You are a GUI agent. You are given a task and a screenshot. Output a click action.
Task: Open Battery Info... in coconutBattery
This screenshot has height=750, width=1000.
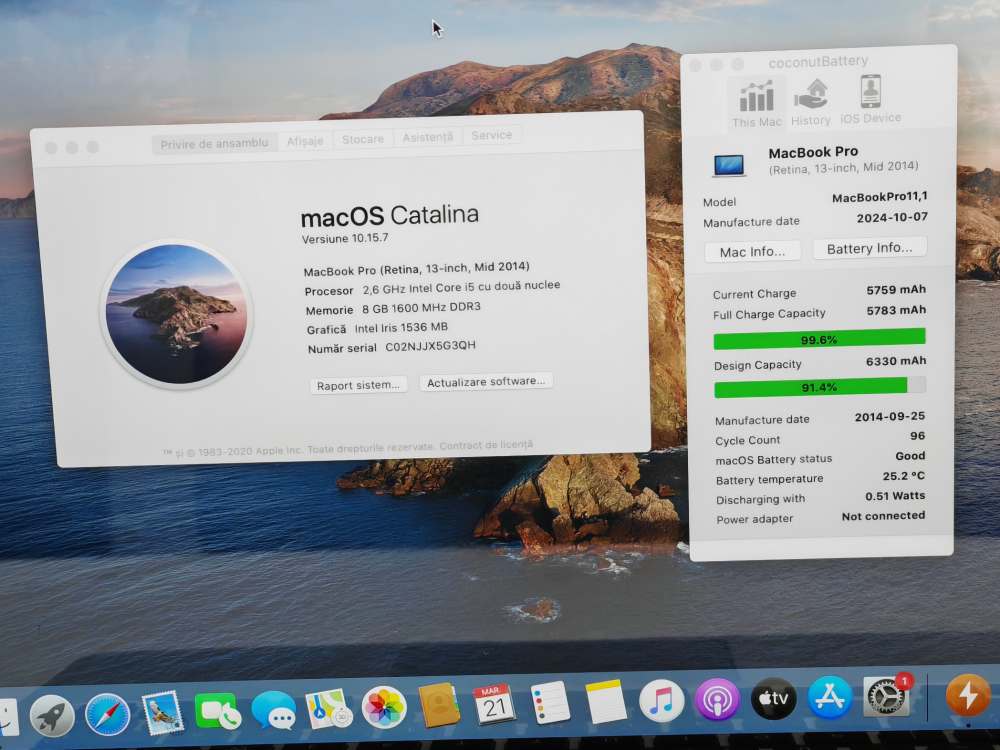(870, 248)
